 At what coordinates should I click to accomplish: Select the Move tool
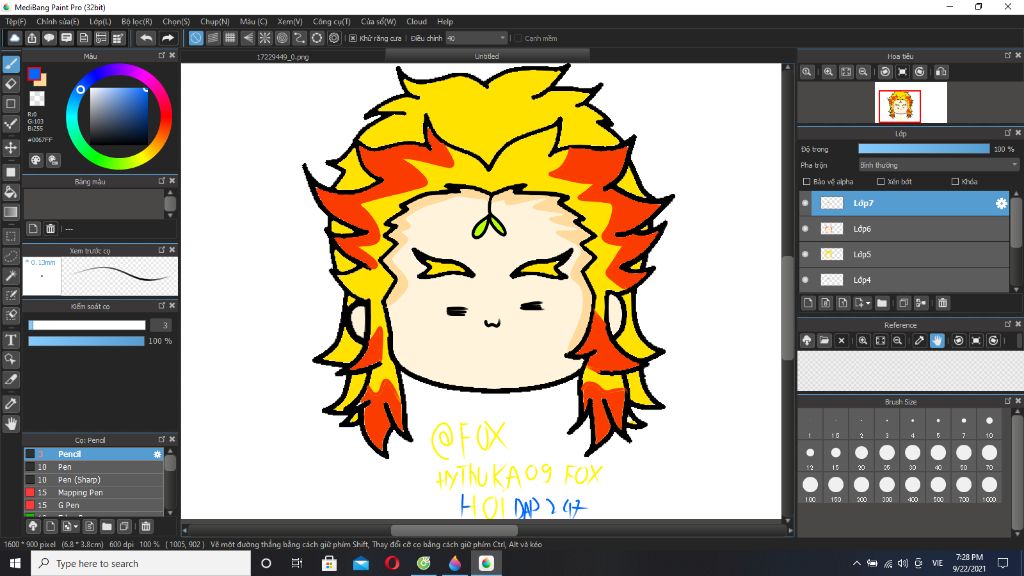(x=10, y=147)
